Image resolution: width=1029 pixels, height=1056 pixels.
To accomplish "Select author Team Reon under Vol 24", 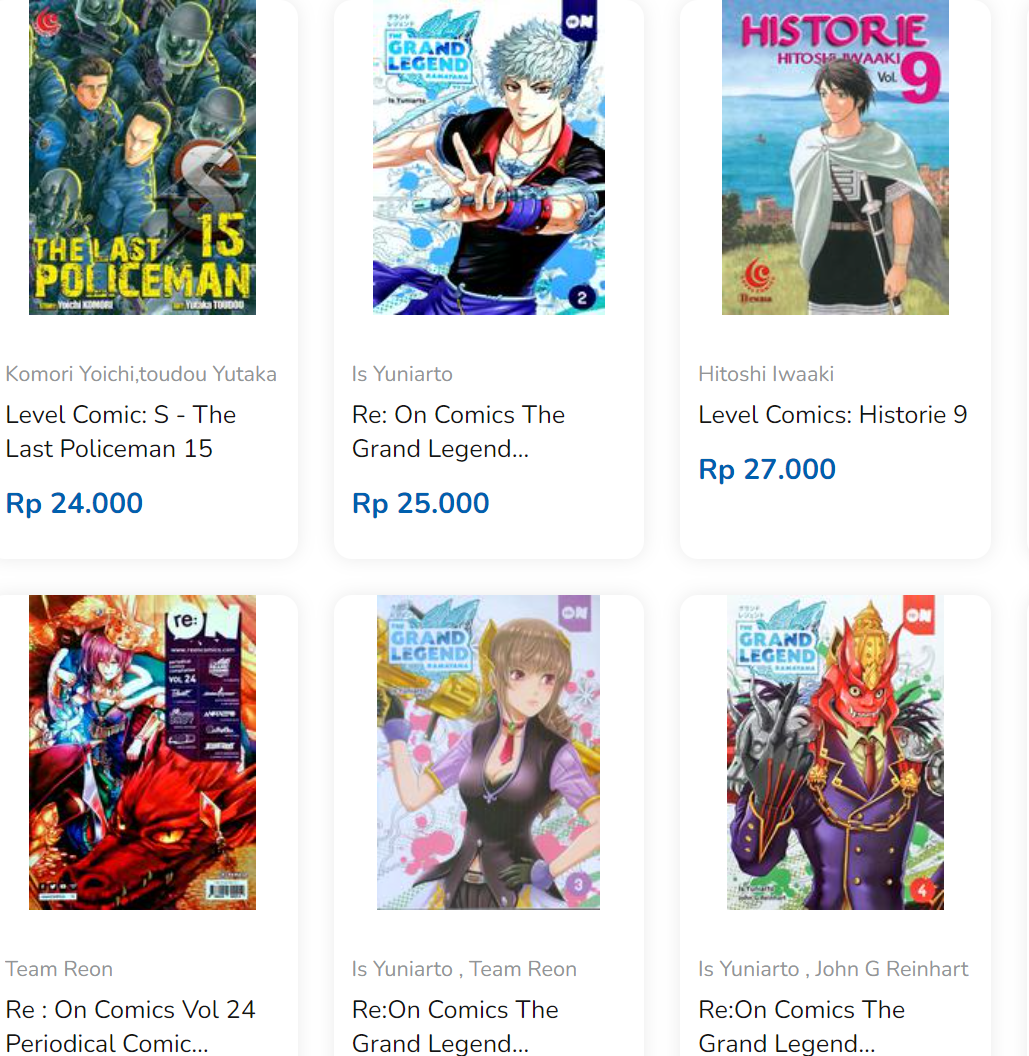I will 59,968.
